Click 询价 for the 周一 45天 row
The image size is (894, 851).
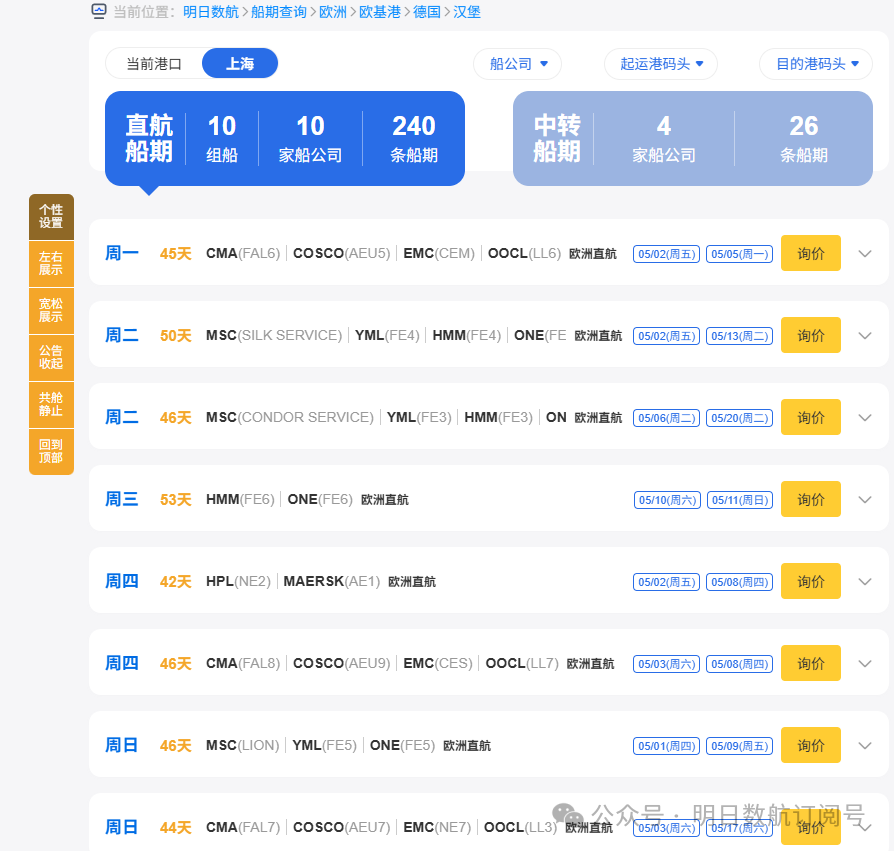click(811, 253)
